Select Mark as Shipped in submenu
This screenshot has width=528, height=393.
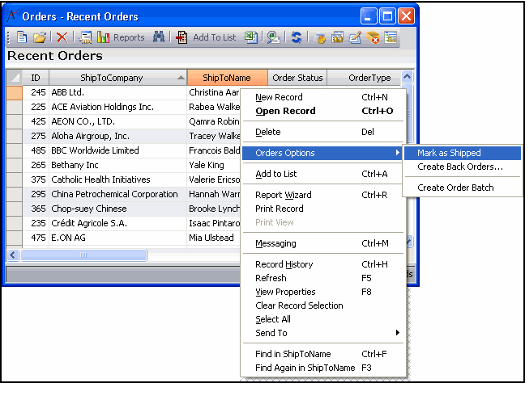[462, 153]
